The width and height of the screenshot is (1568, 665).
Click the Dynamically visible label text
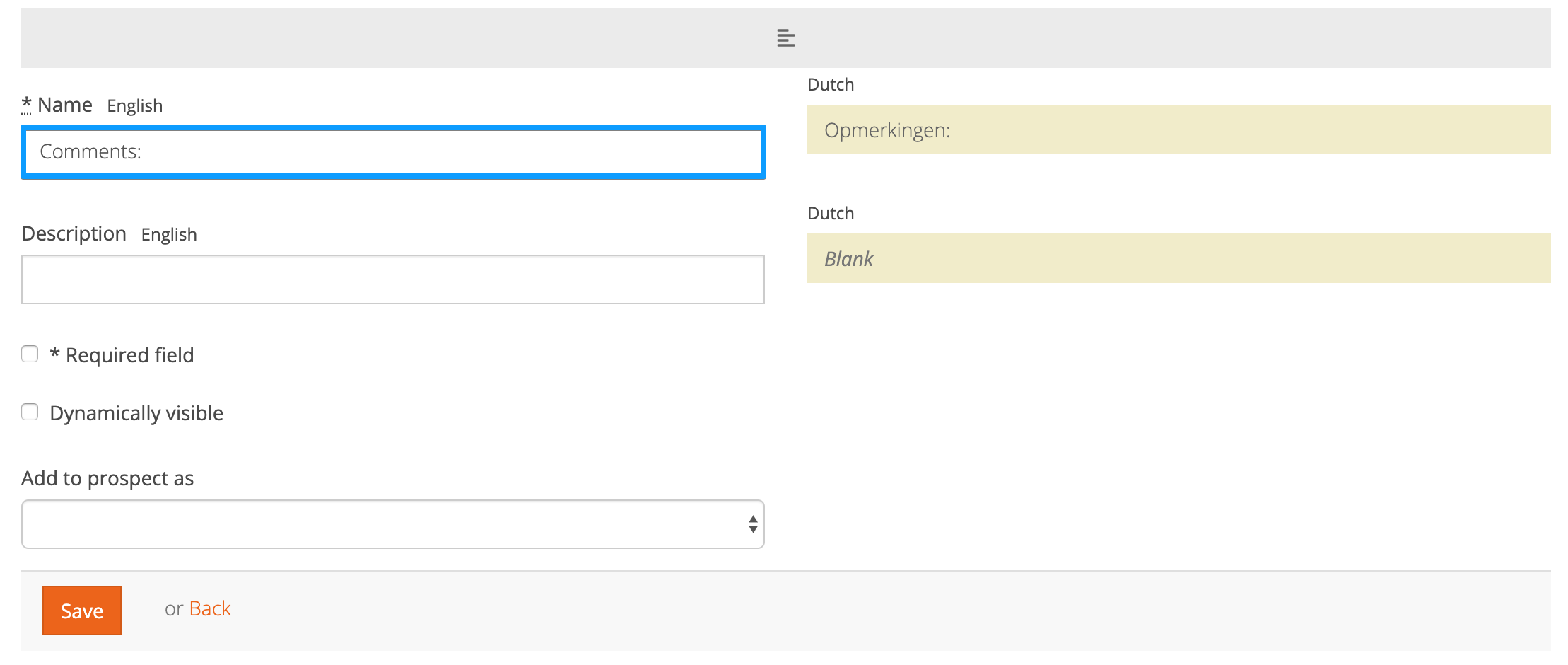click(x=136, y=413)
